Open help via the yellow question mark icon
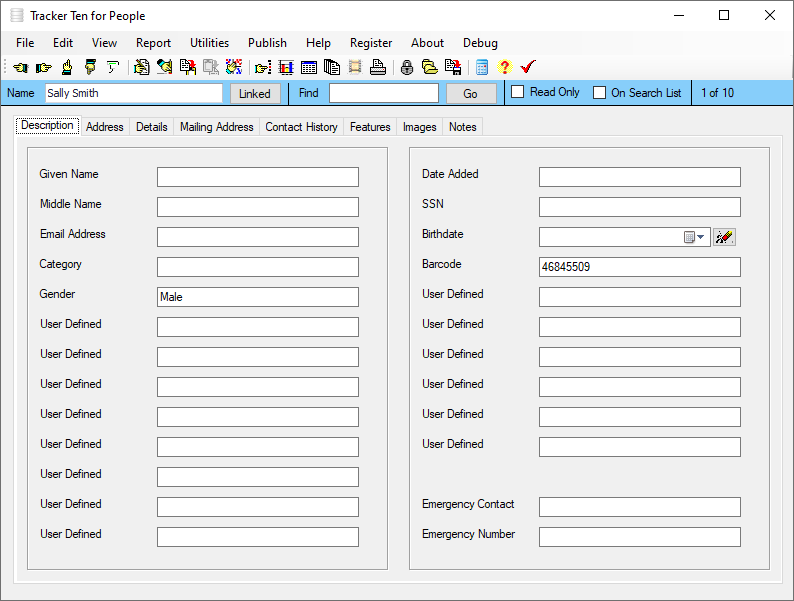 point(504,68)
